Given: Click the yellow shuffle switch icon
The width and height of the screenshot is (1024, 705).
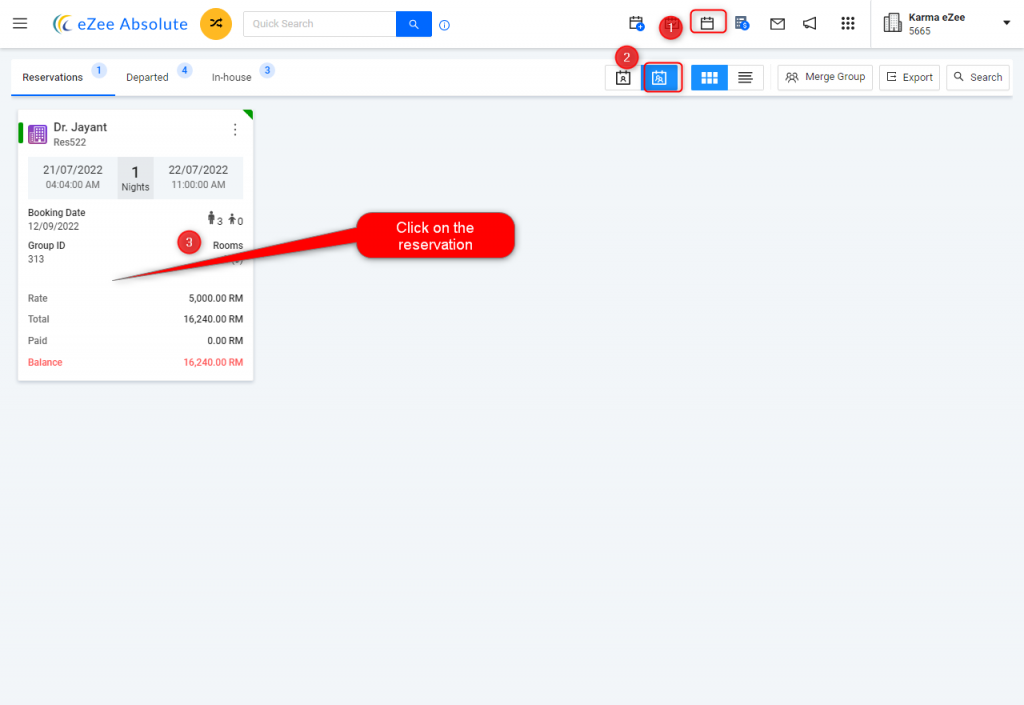Looking at the screenshot, I should tap(216, 24).
